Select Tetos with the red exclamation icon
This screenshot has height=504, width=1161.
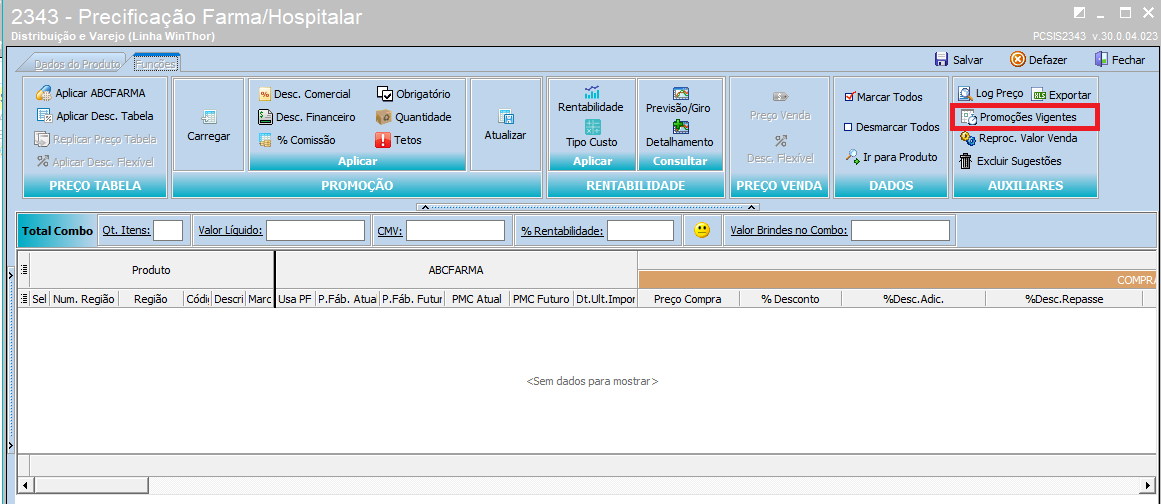coord(398,140)
